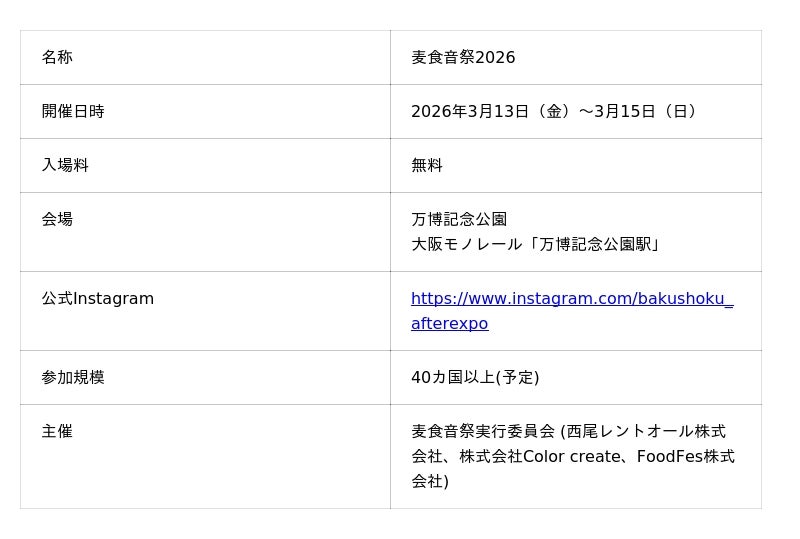Click the 西尾レントオール company name
The image size is (800, 539).
630,432
